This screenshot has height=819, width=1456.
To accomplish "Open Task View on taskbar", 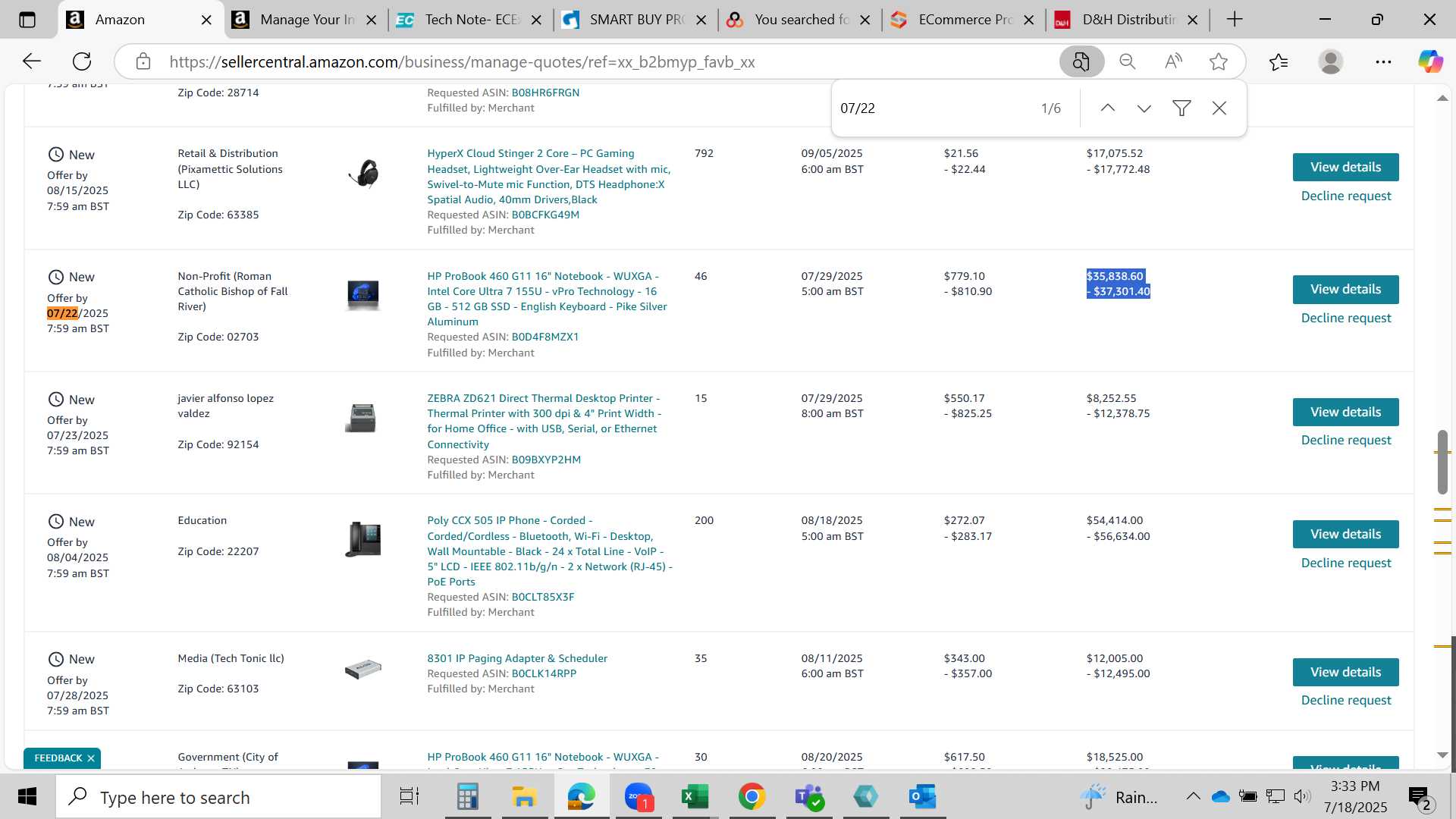I will click(x=409, y=797).
